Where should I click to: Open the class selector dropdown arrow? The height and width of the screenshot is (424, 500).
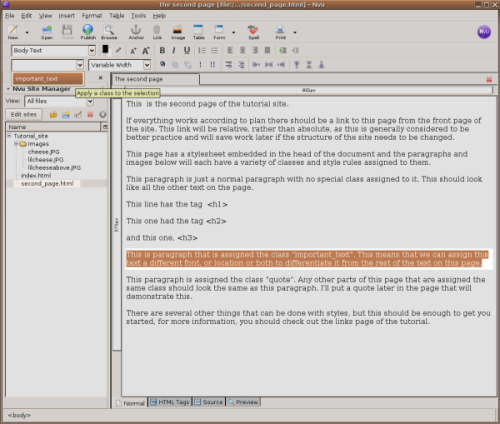click(x=80, y=65)
